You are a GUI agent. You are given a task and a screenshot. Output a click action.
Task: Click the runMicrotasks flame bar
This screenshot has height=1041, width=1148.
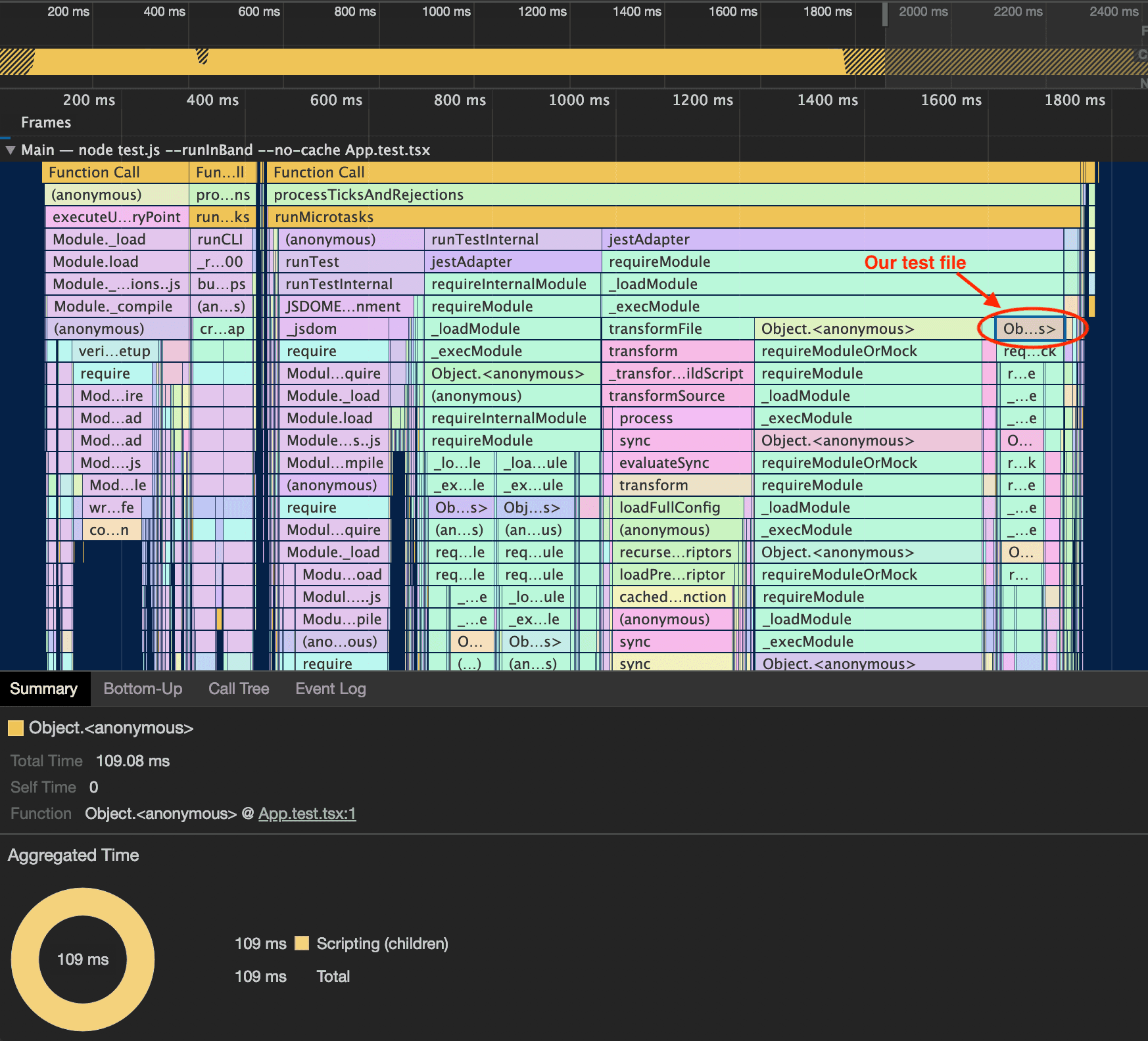point(323,218)
